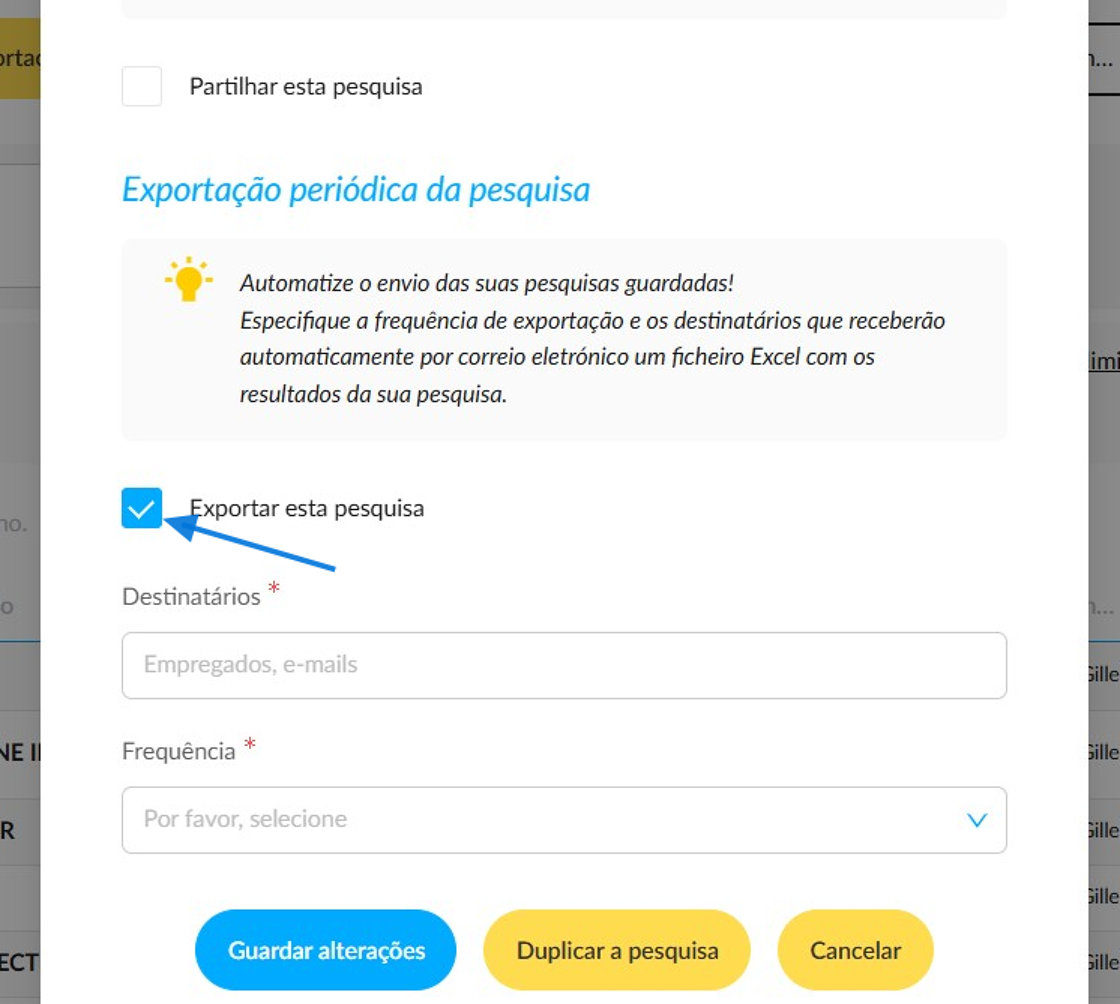Viewport: 1120px width, 1004px height.
Task: Click the Frequência field label
Action: click(x=179, y=752)
